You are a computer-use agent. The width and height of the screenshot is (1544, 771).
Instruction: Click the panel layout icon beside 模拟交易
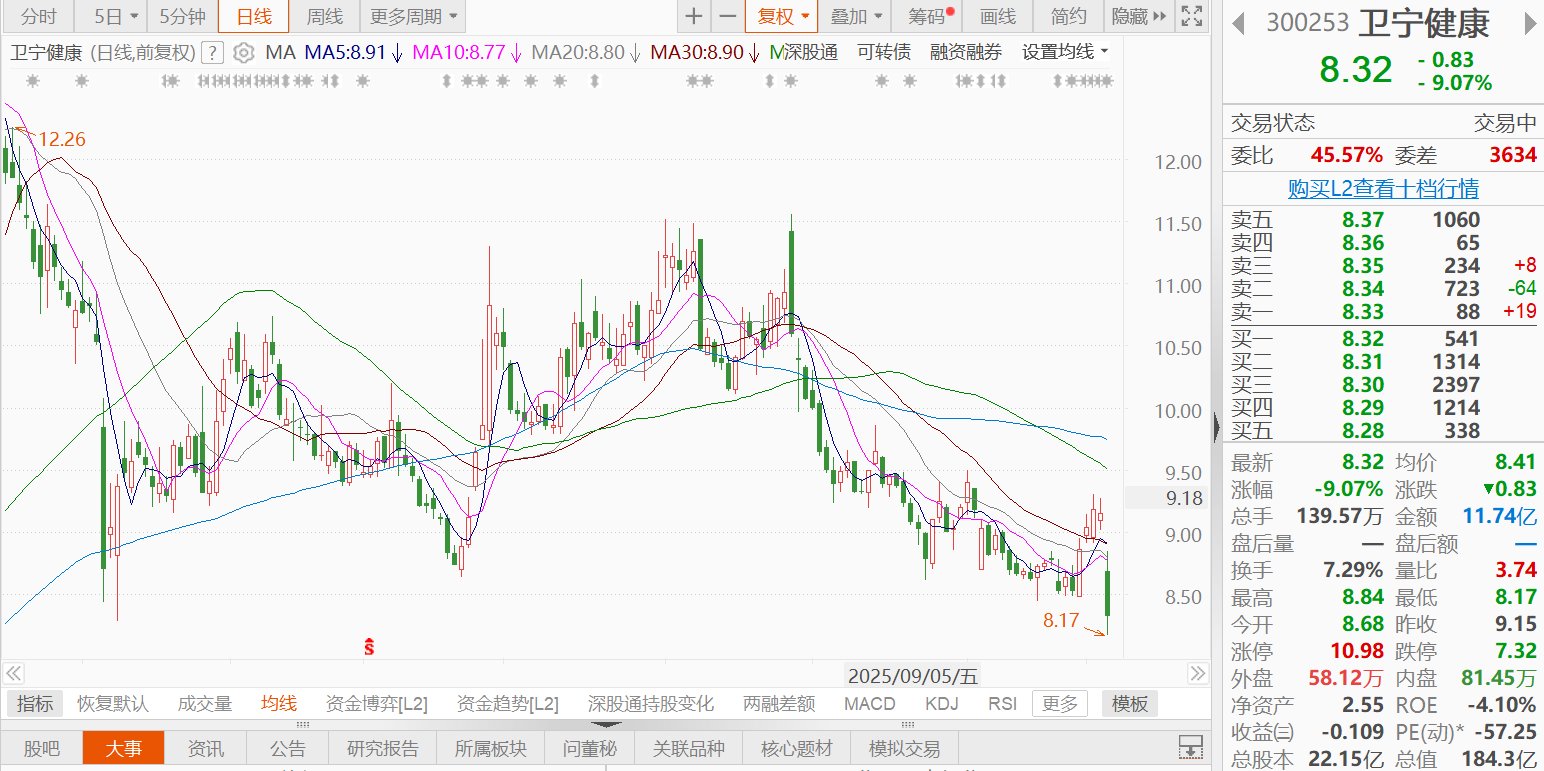click(x=1190, y=747)
